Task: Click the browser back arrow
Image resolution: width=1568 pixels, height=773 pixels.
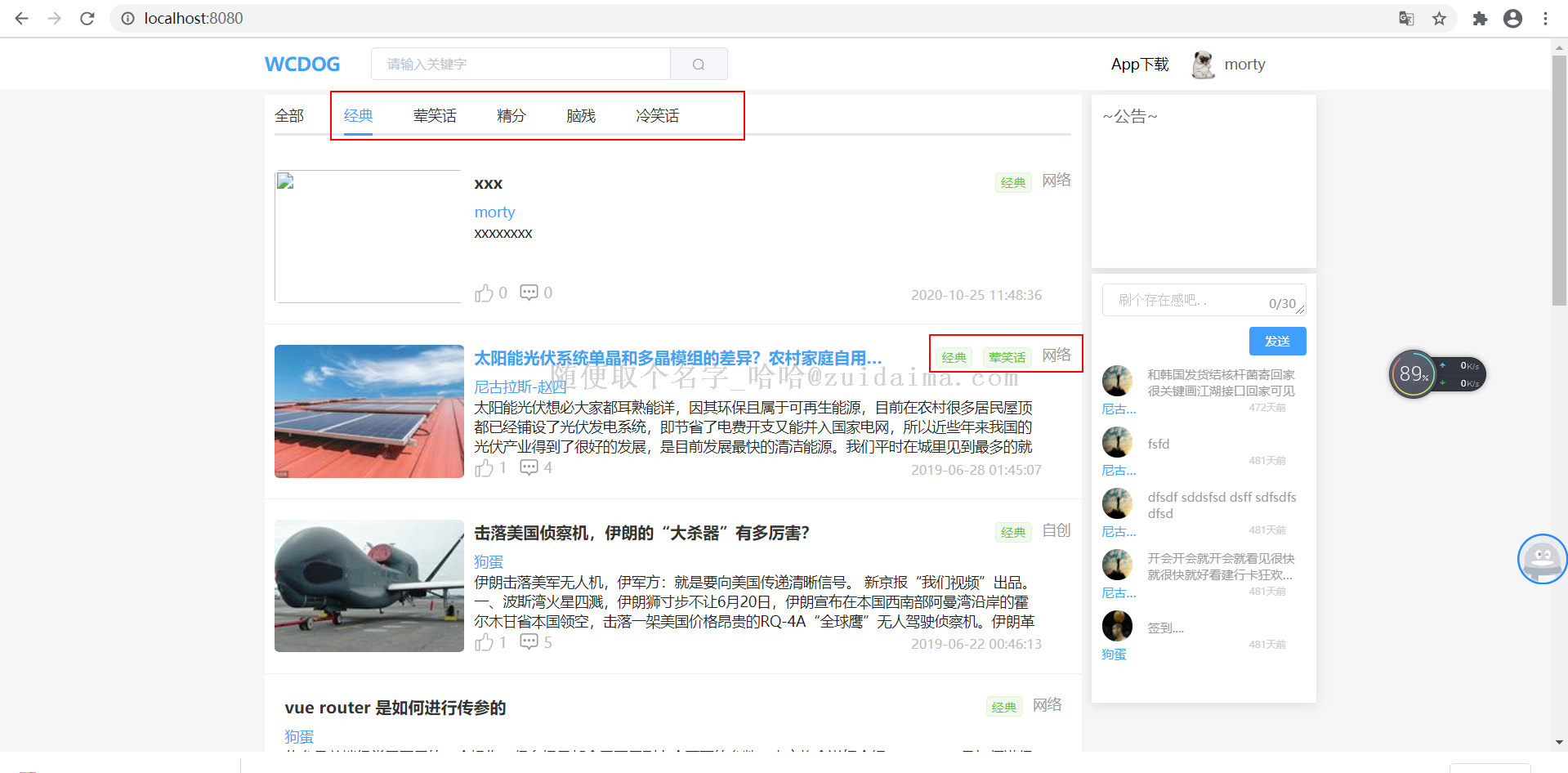Action: click(x=22, y=18)
